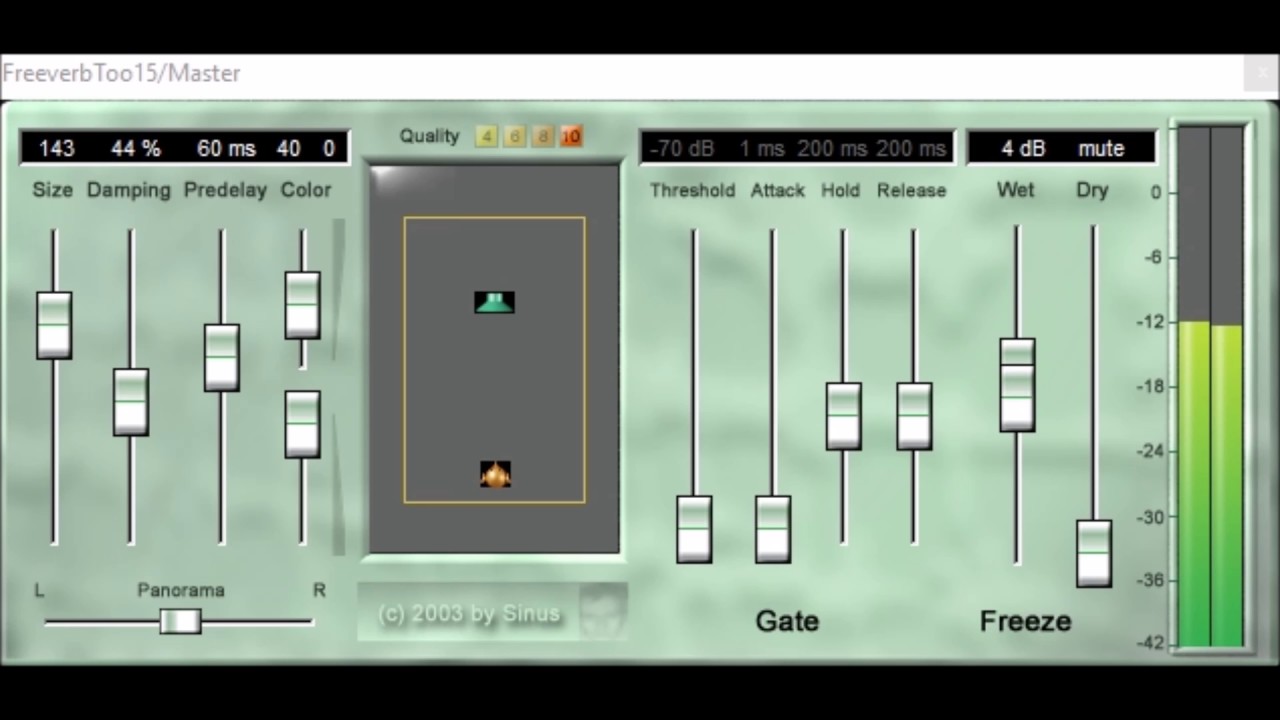Click the green speaker icon in the room view
The width and height of the screenshot is (1280, 720).
pyautogui.click(x=494, y=302)
